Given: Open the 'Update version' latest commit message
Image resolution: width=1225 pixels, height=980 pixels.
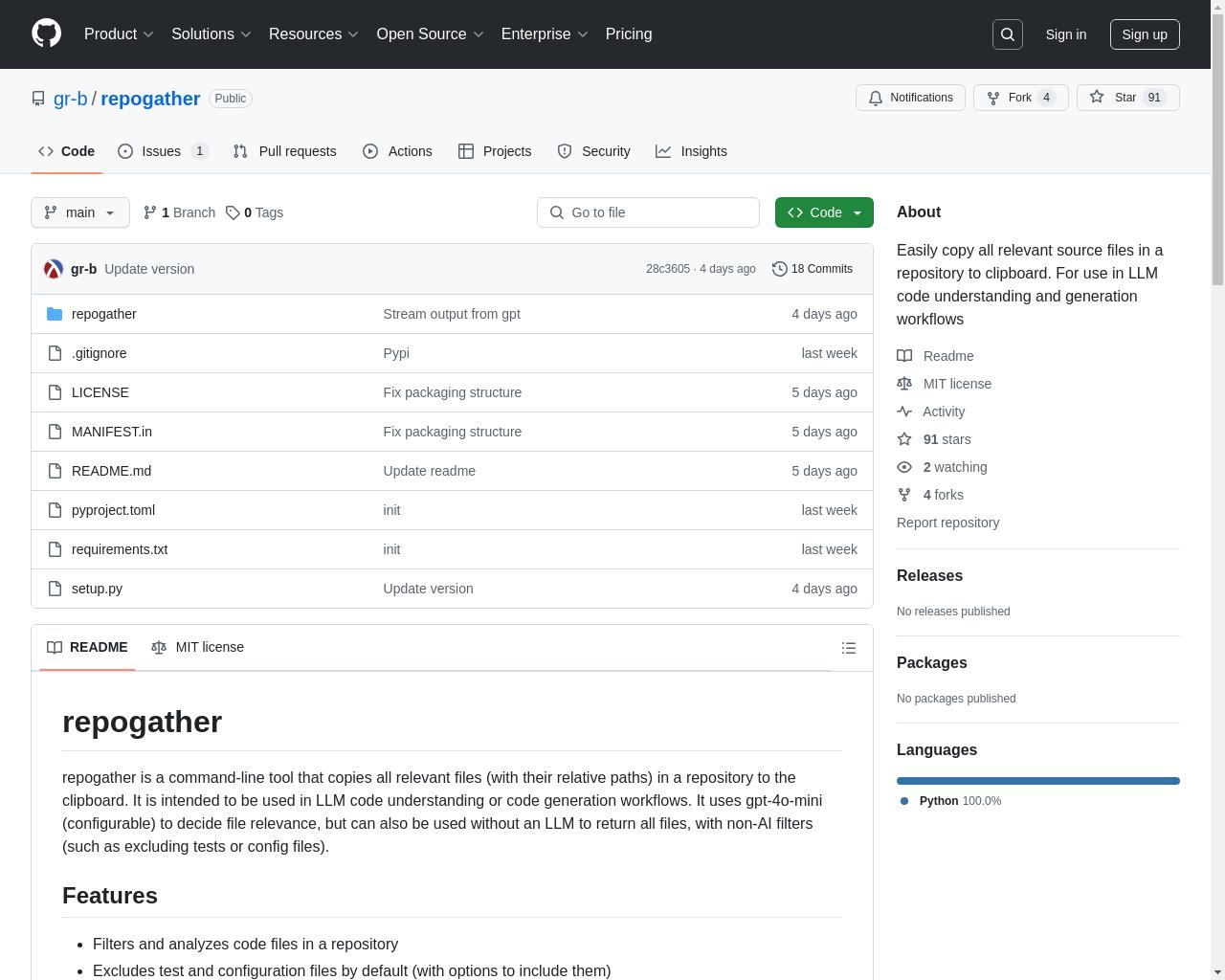Looking at the screenshot, I should coord(149,269).
